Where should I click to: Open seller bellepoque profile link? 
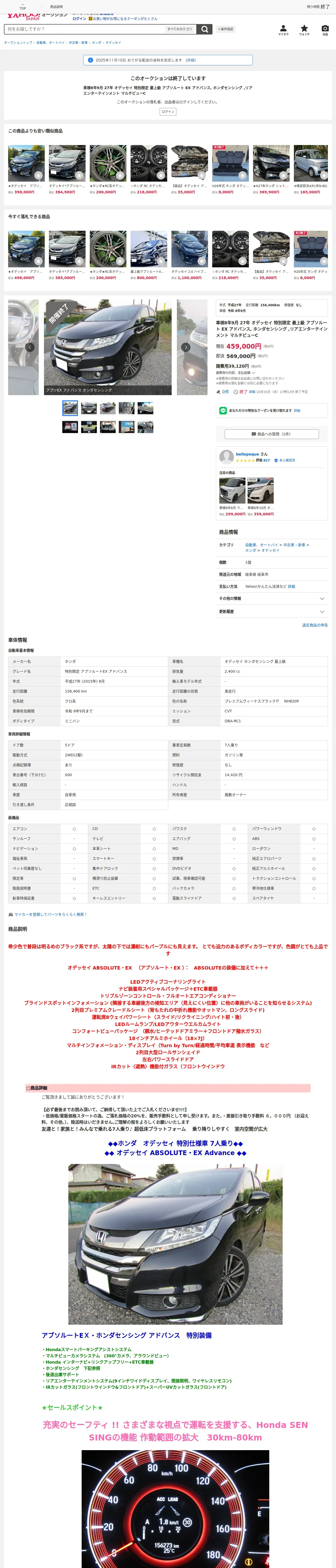(248, 454)
